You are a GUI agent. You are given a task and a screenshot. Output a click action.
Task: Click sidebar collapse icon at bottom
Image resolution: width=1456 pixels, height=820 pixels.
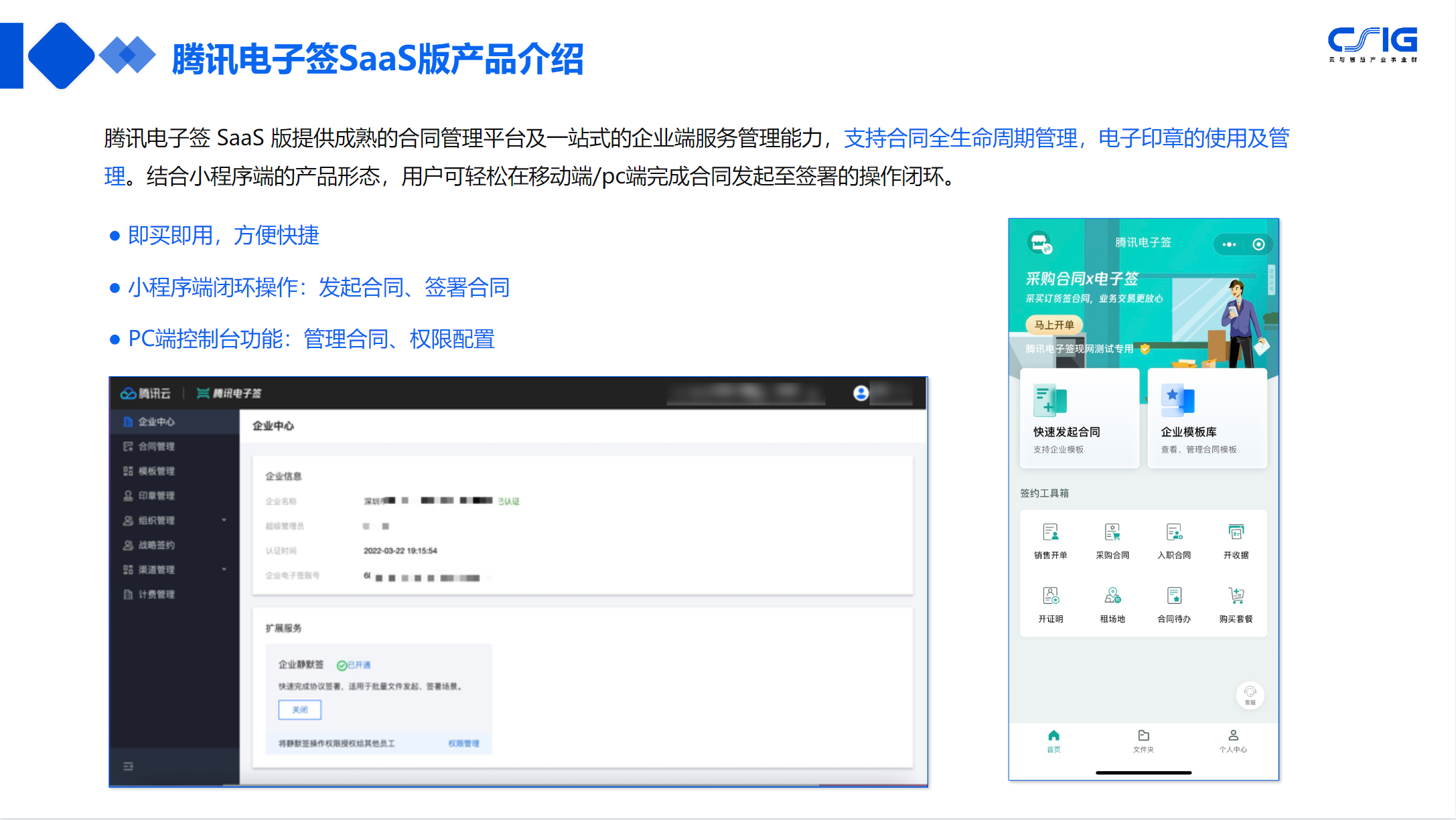click(x=128, y=766)
